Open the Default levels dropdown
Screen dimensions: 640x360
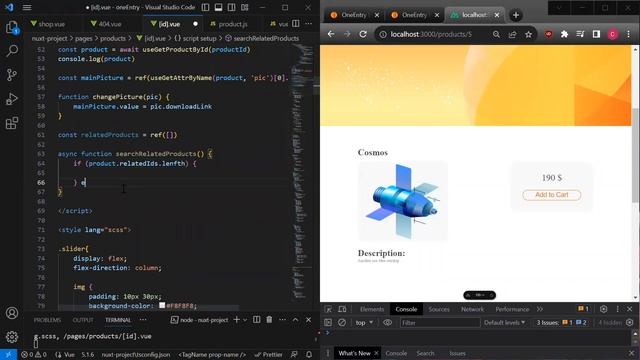(x=504, y=322)
